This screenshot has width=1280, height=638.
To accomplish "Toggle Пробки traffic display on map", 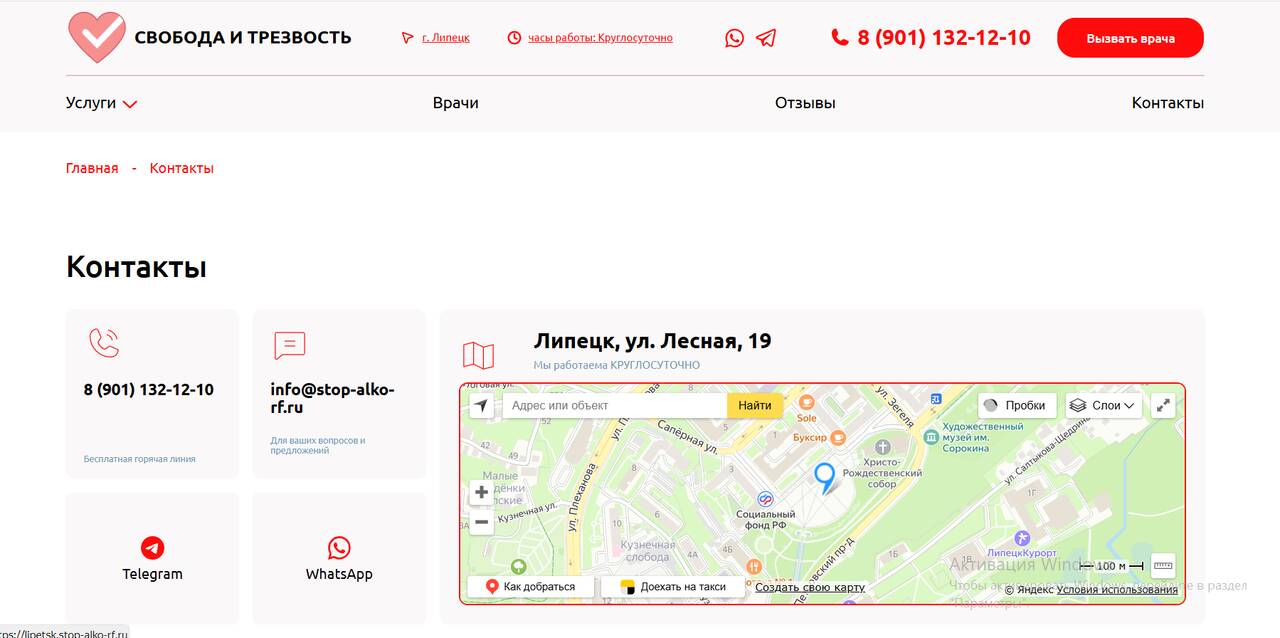I will 1016,405.
